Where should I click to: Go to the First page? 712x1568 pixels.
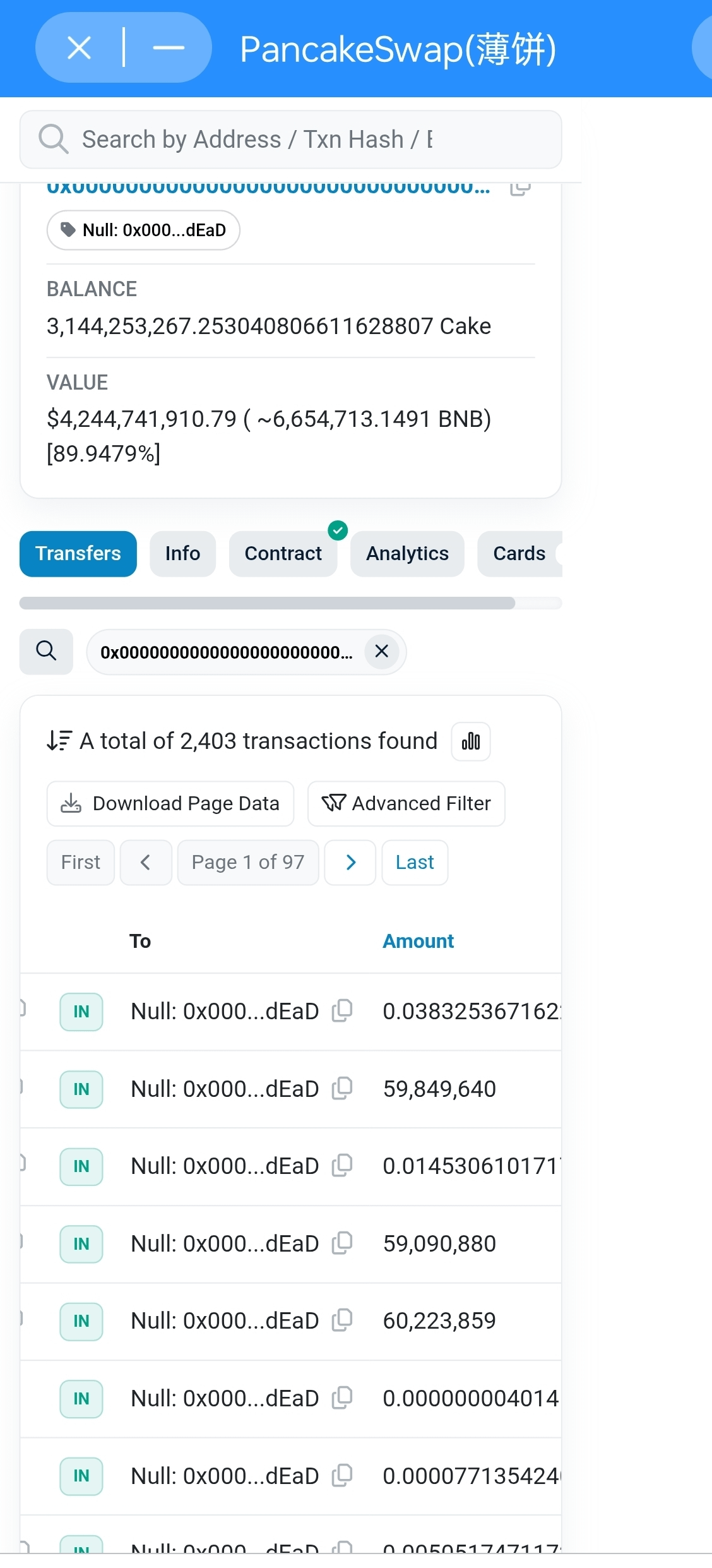pyautogui.click(x=81, y=862)
